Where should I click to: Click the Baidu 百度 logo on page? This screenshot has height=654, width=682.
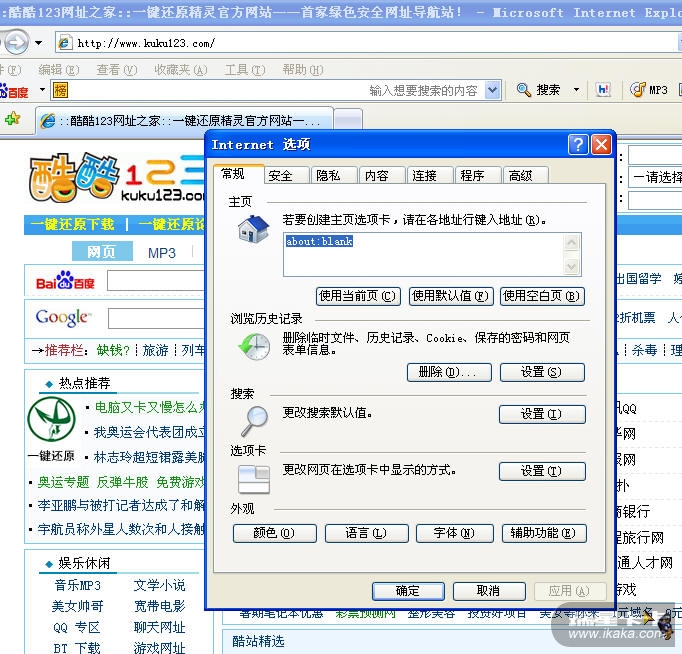click(65, 280)
